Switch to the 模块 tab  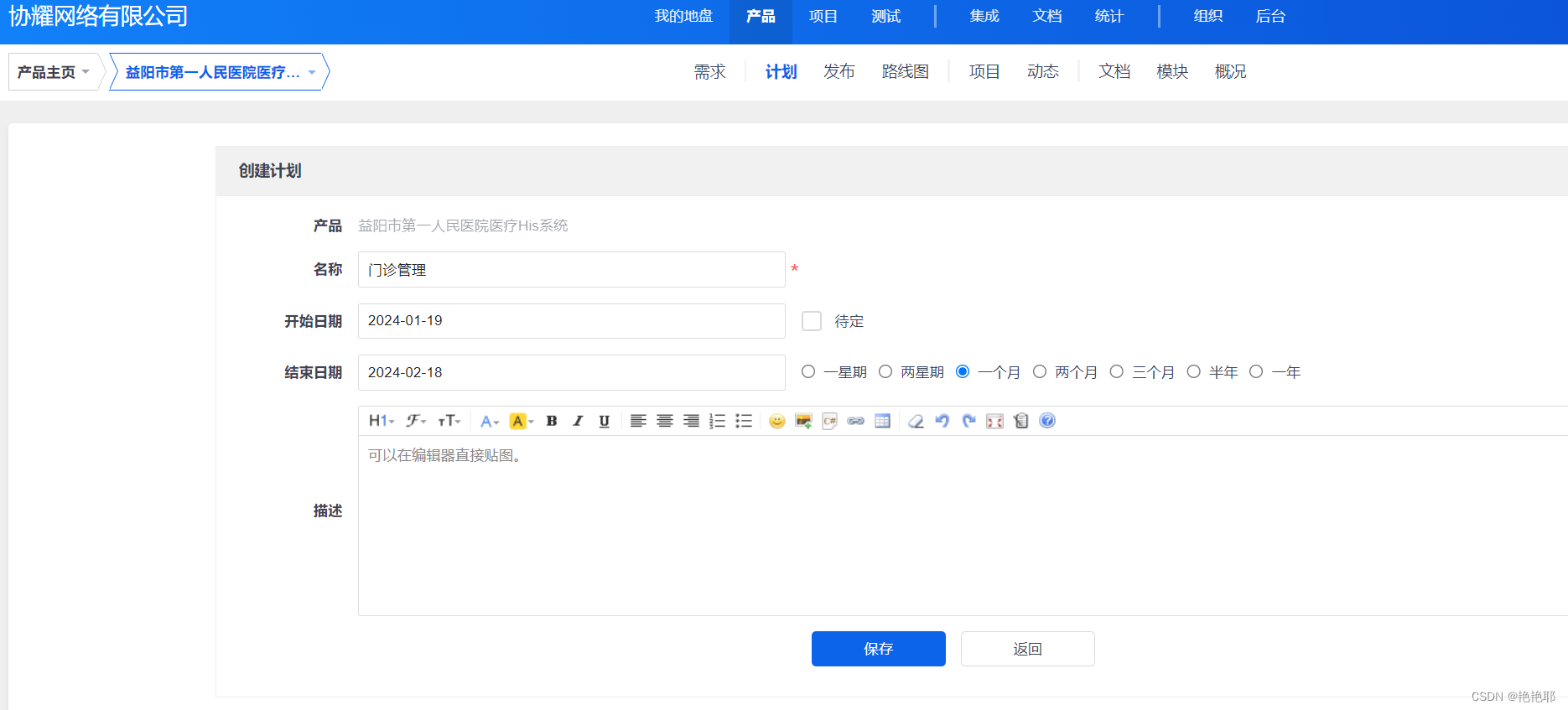(1172, 71)
